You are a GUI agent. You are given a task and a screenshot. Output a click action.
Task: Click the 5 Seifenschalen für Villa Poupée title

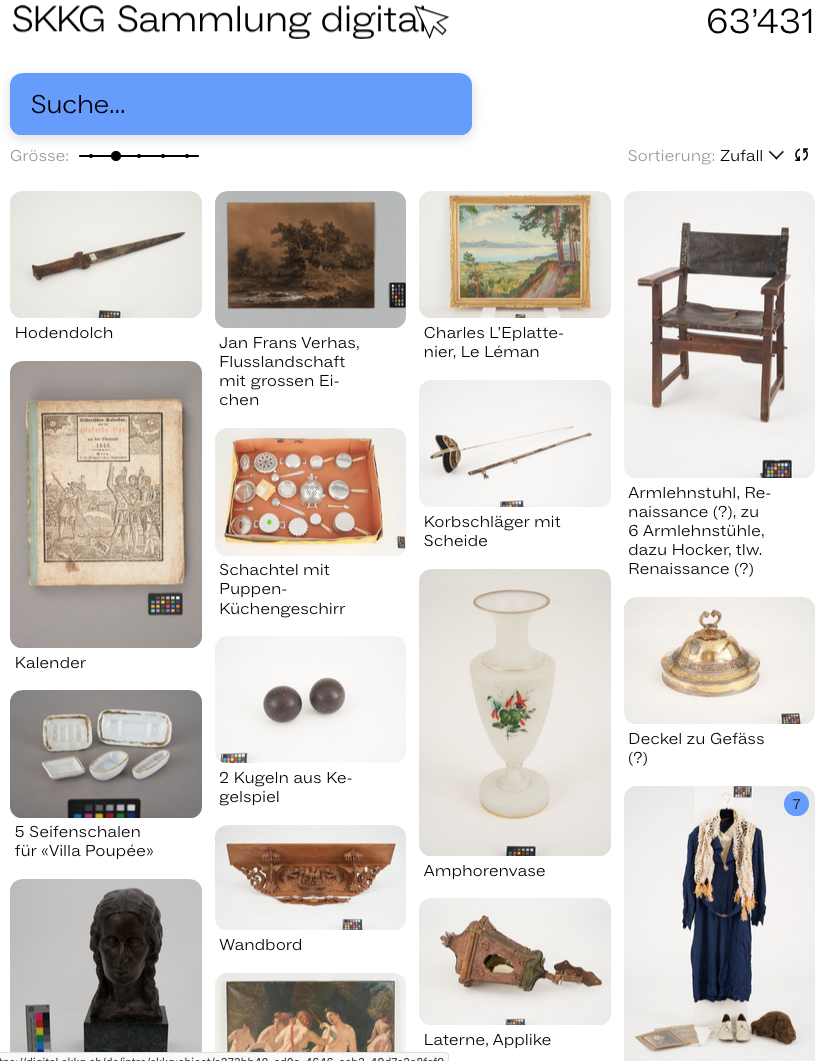[84, 841]
